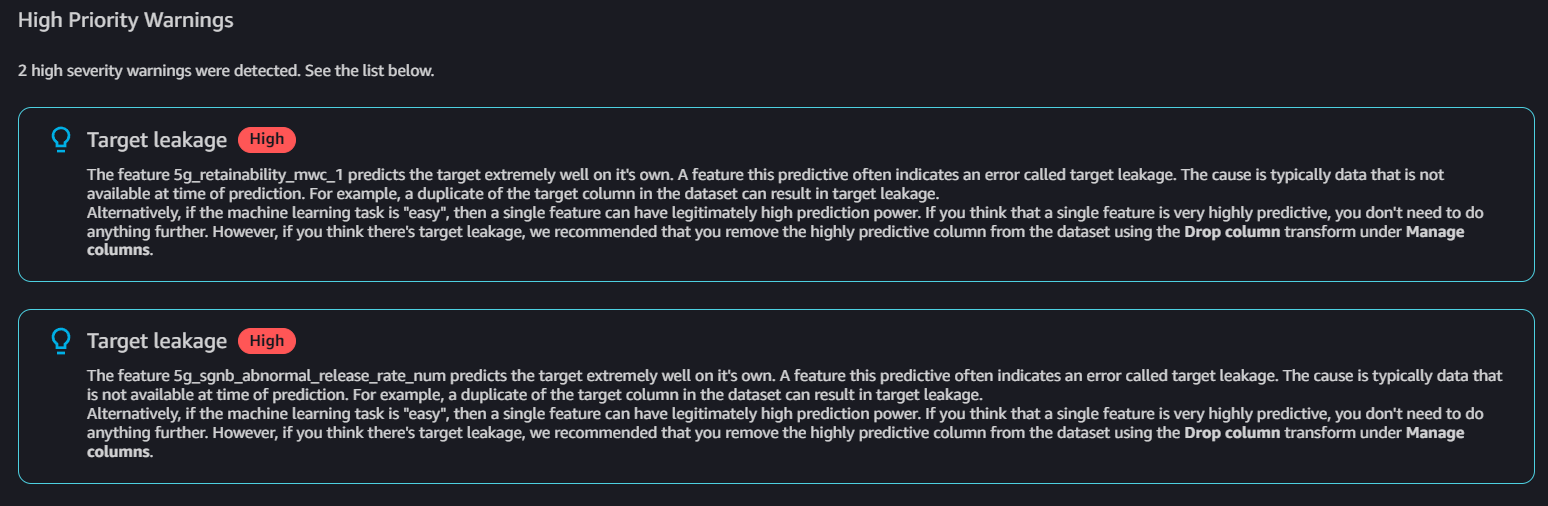Select the red High badge in the second warning
Screen dimensions: 1548x506
[267, 341]
